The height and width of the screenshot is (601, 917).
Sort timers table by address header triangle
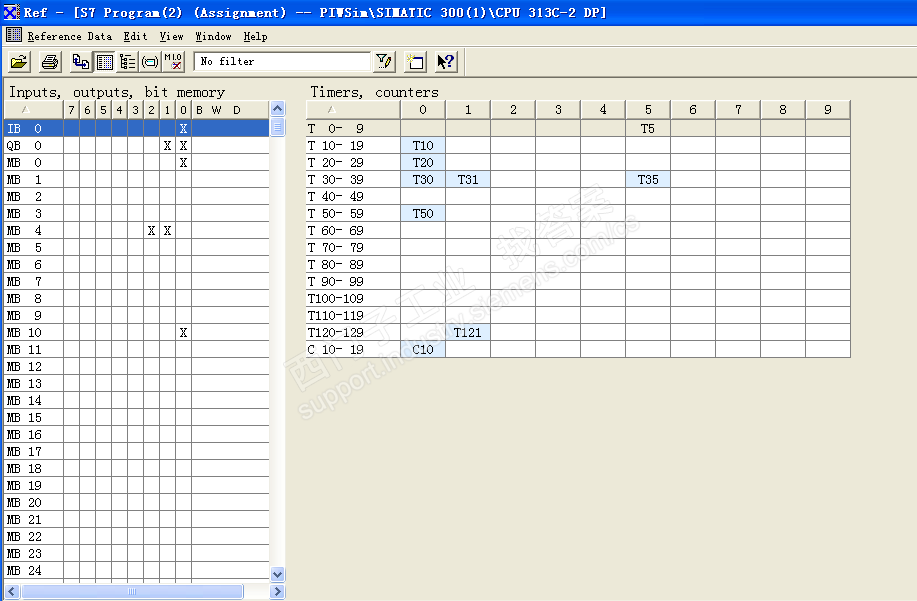(x=332, y=110)
